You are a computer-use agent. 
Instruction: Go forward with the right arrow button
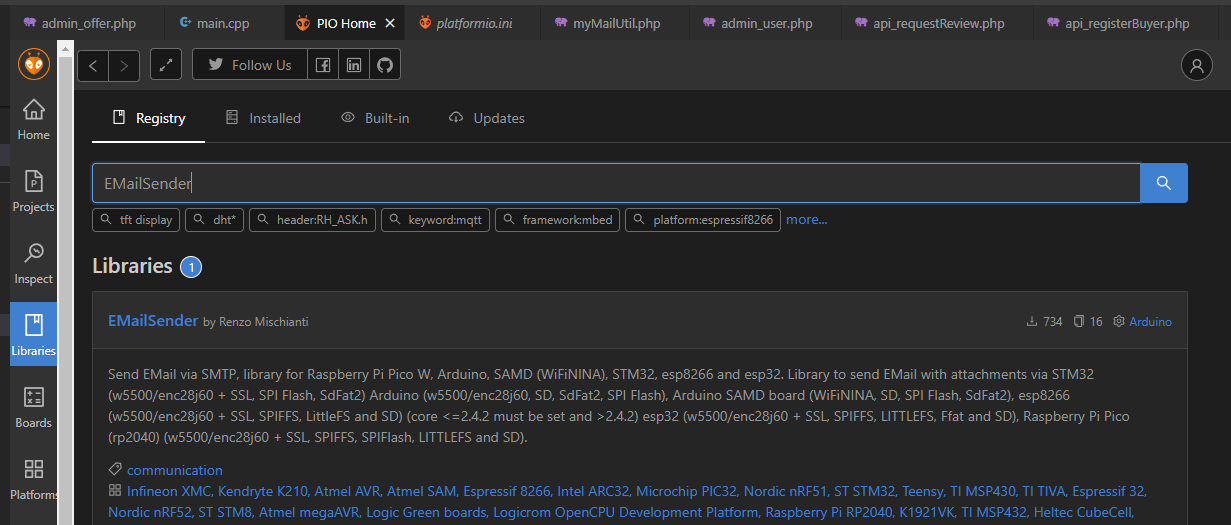(124, 66)
